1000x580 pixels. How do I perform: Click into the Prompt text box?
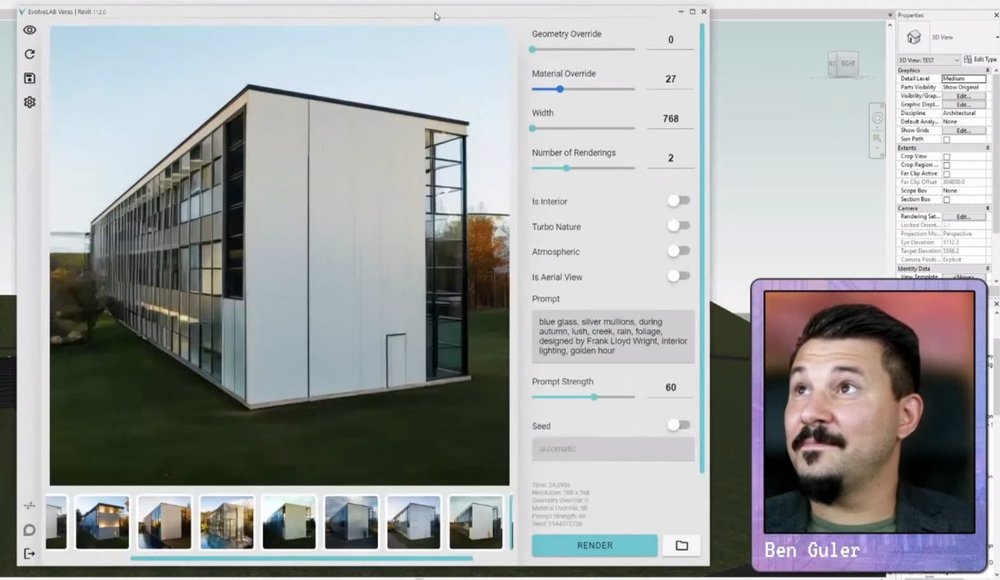click(x=613, y=336)
